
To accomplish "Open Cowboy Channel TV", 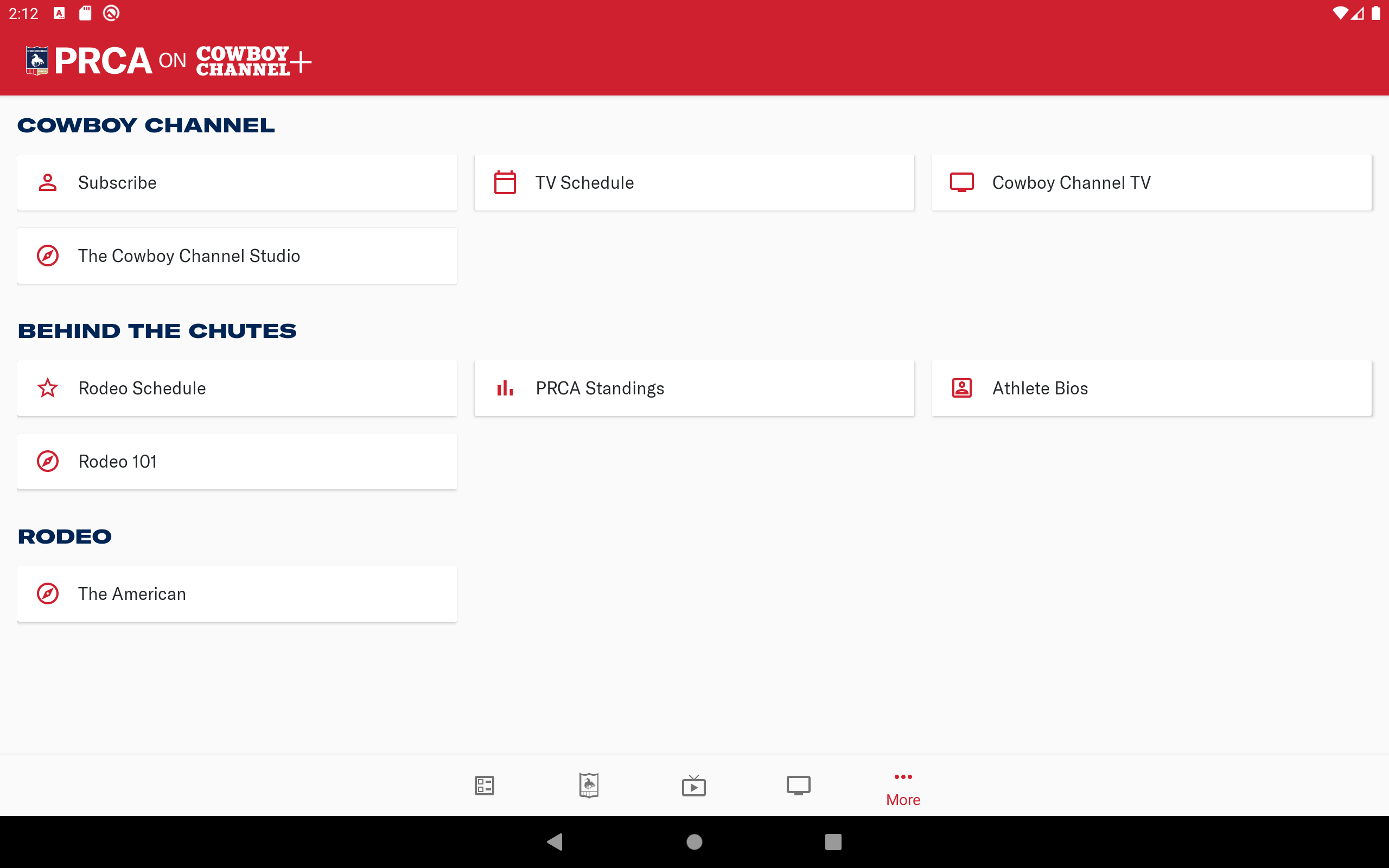I will point(1151,183).
